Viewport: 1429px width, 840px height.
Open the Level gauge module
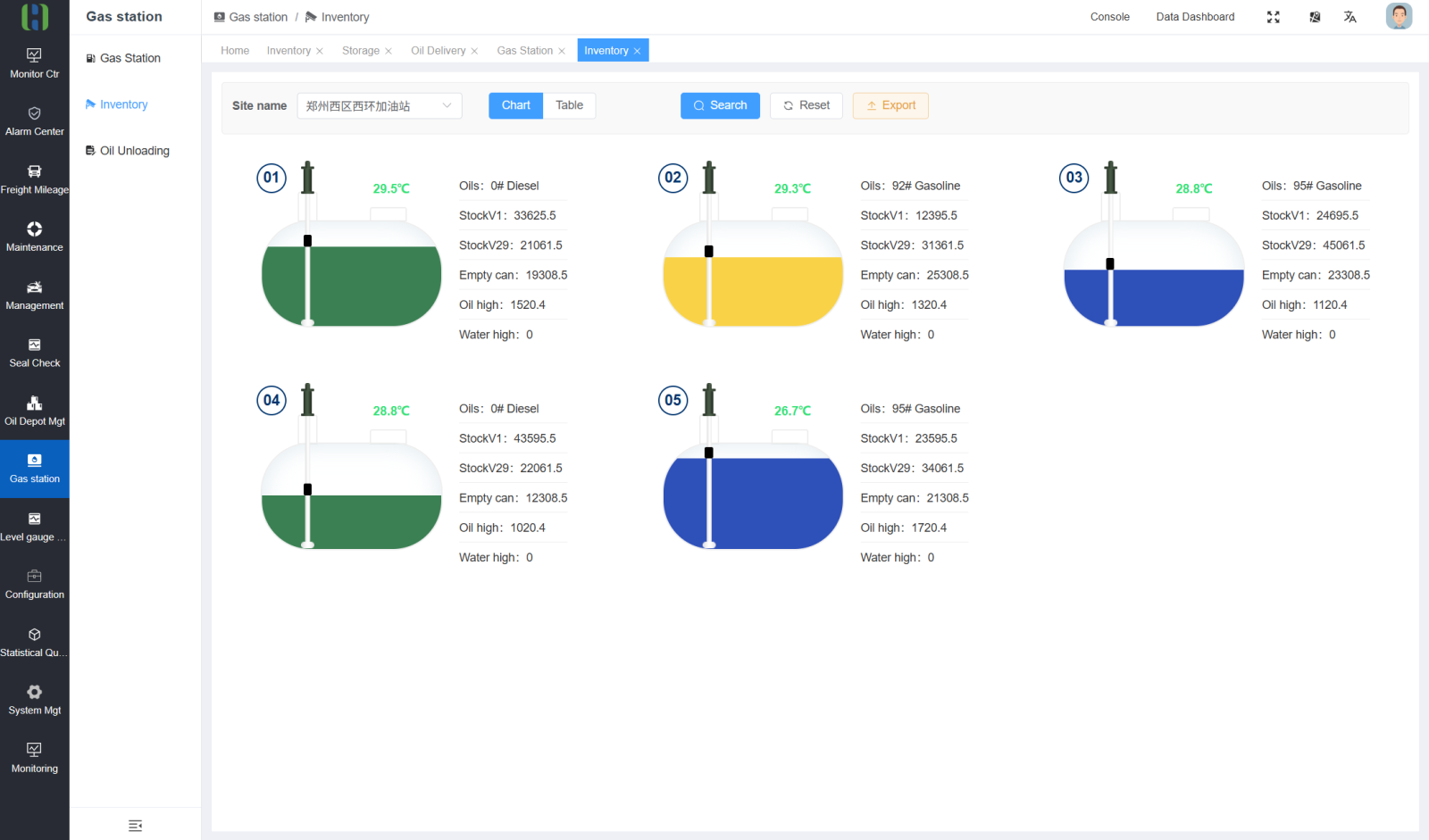(x=34, y=527)
